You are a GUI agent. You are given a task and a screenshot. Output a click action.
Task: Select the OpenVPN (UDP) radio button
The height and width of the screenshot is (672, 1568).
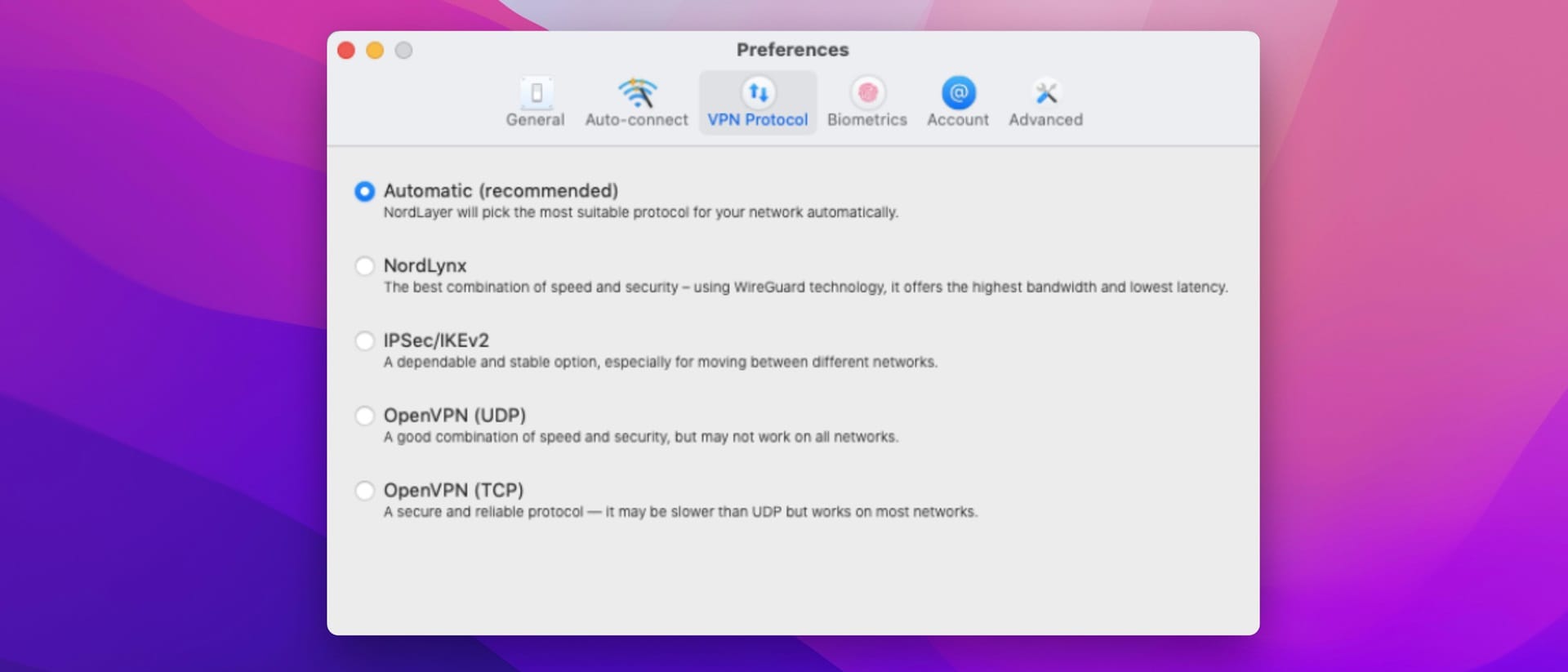point(364,416)
